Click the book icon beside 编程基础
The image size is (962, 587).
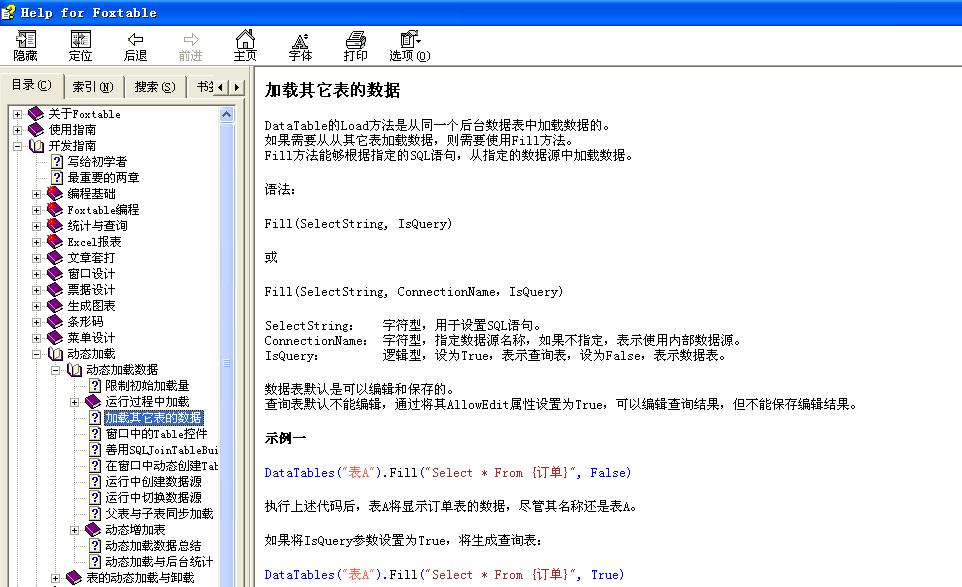(x=55, y=193)
